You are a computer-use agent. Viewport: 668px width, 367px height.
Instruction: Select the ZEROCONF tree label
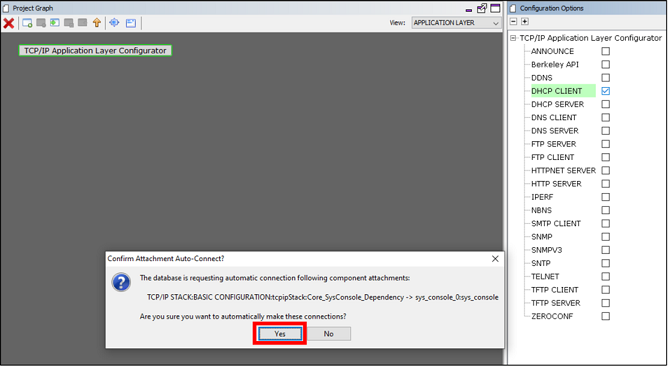(x=552, y=316)
